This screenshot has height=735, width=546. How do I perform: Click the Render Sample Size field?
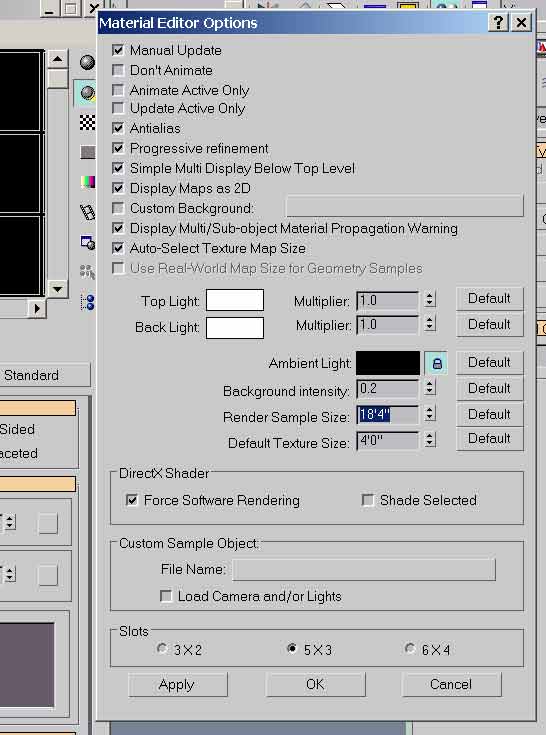click(388, 415)
